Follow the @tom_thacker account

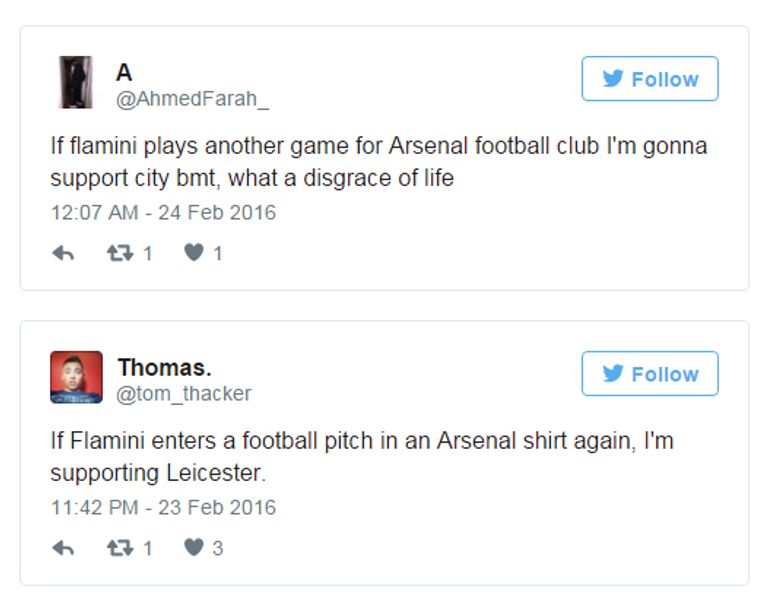[x=650, y=374]
